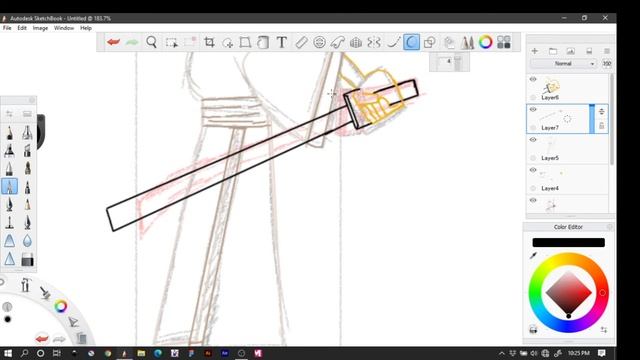Image resolution: width=640 pixels, height=360 pixels.
Task: Pick a color with eyedropper in Color Editor
Action: pyautogui.click(x=533, y=256)
